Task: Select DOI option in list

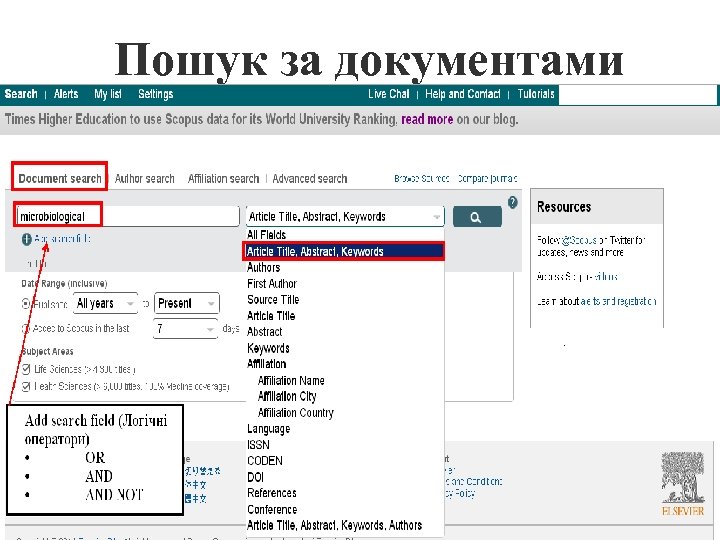Action: [255, 477]
